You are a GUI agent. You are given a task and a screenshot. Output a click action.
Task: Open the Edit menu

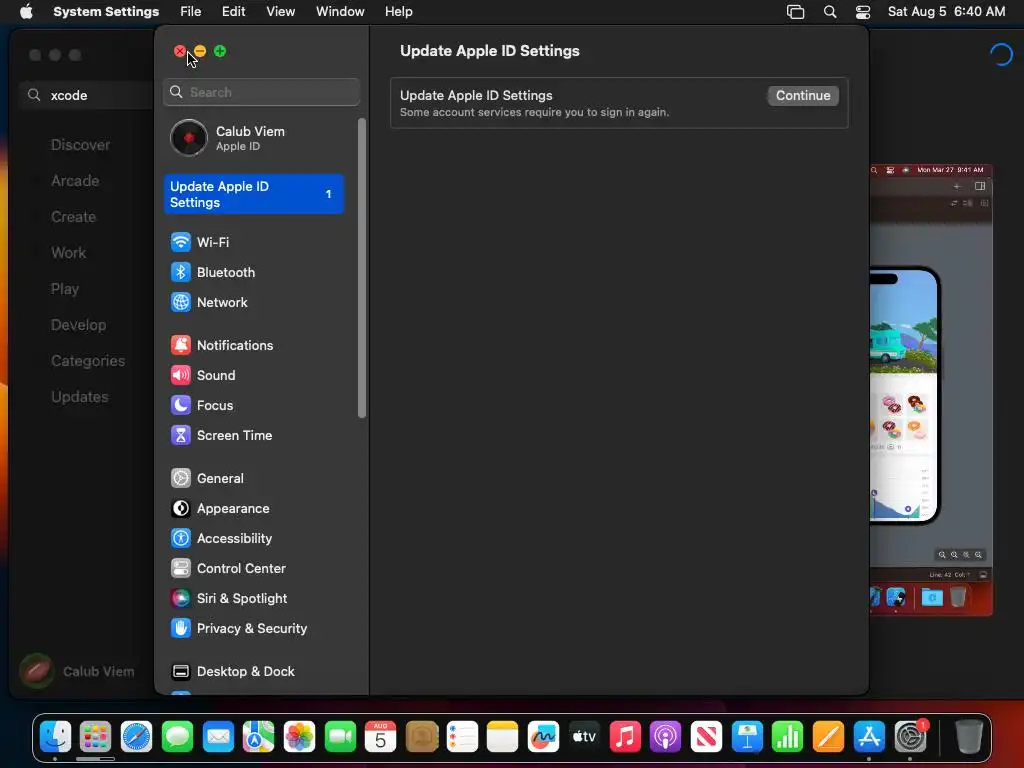(233, 12)
